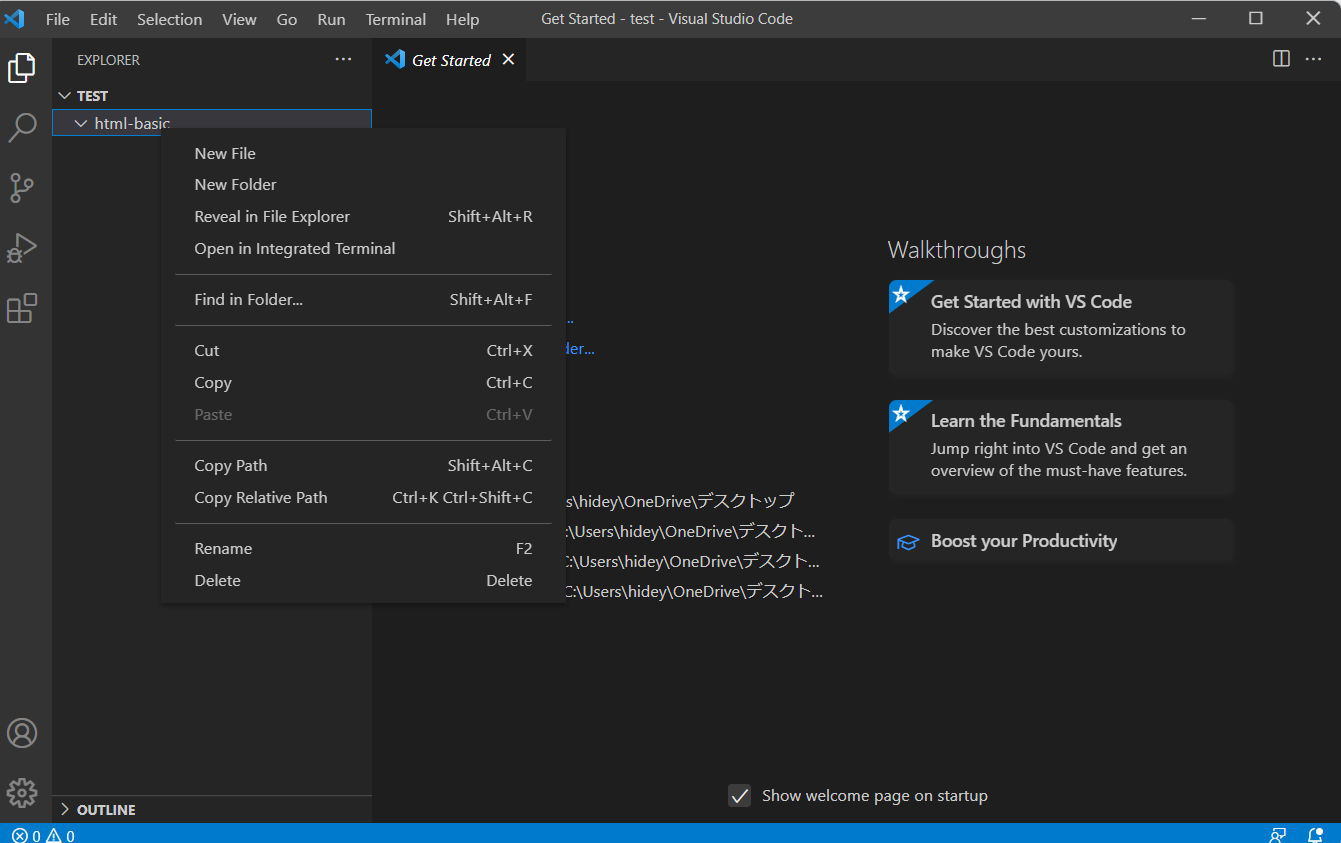This screenshot has height=843, width=1341.
Task: Open the feedback icon in status bar
Action: pyautogui.click(x=1278, y=835)
